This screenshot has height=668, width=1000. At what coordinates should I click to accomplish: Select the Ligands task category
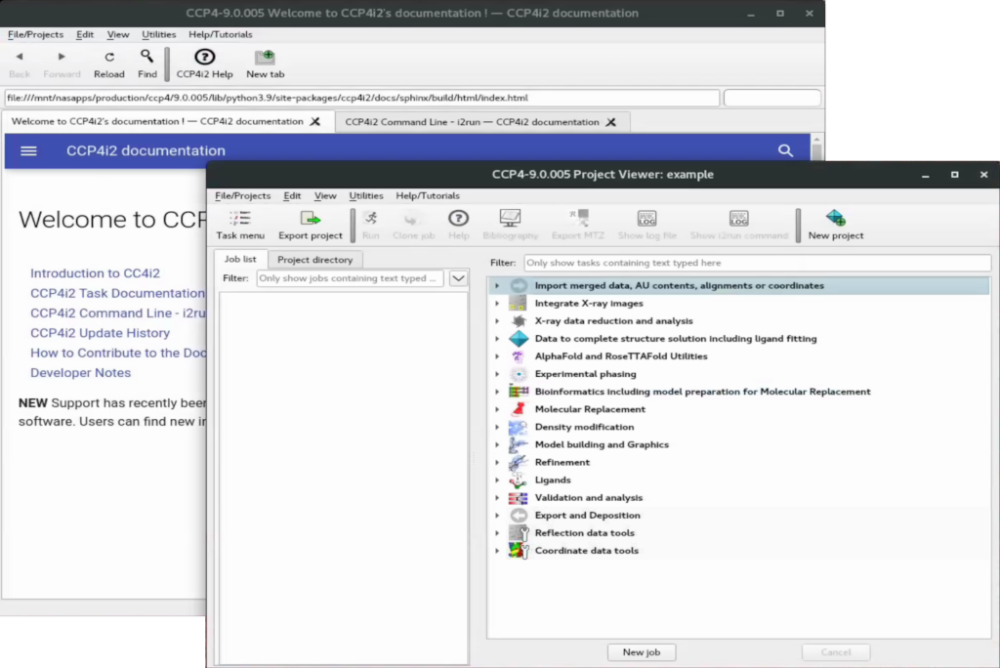552,480
